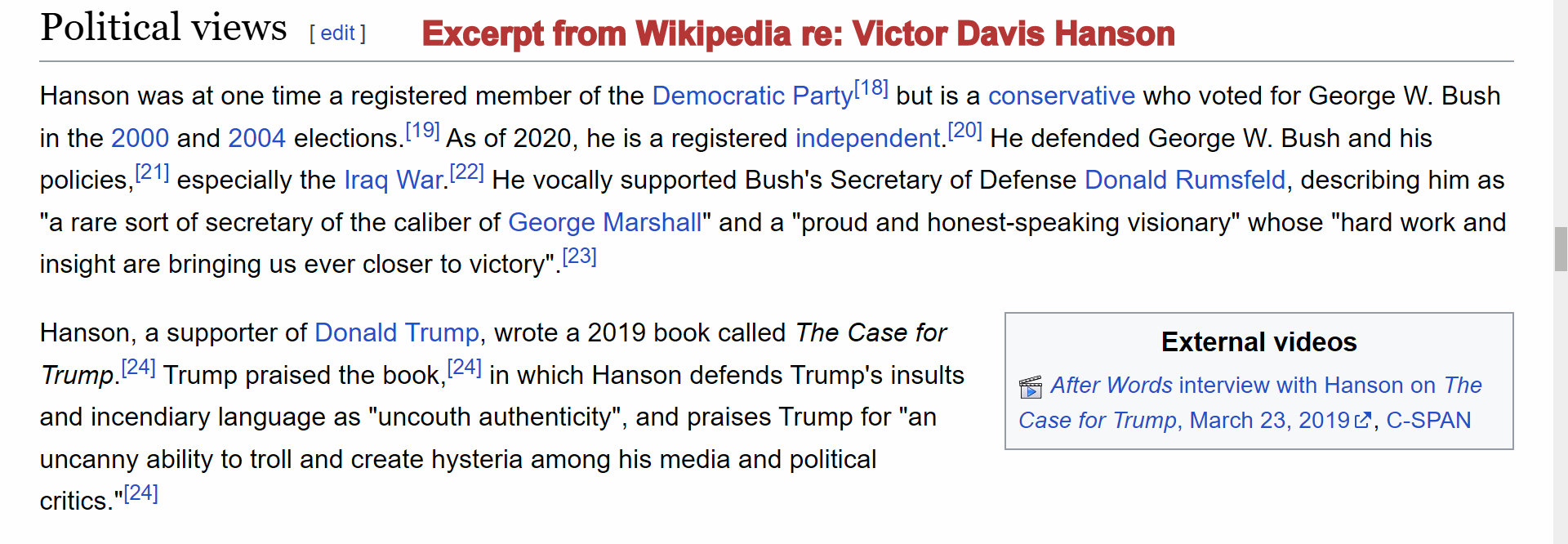Jump to citation reference 22
The height and width of the screenshot is (544, 1568).
pos(466,172)
